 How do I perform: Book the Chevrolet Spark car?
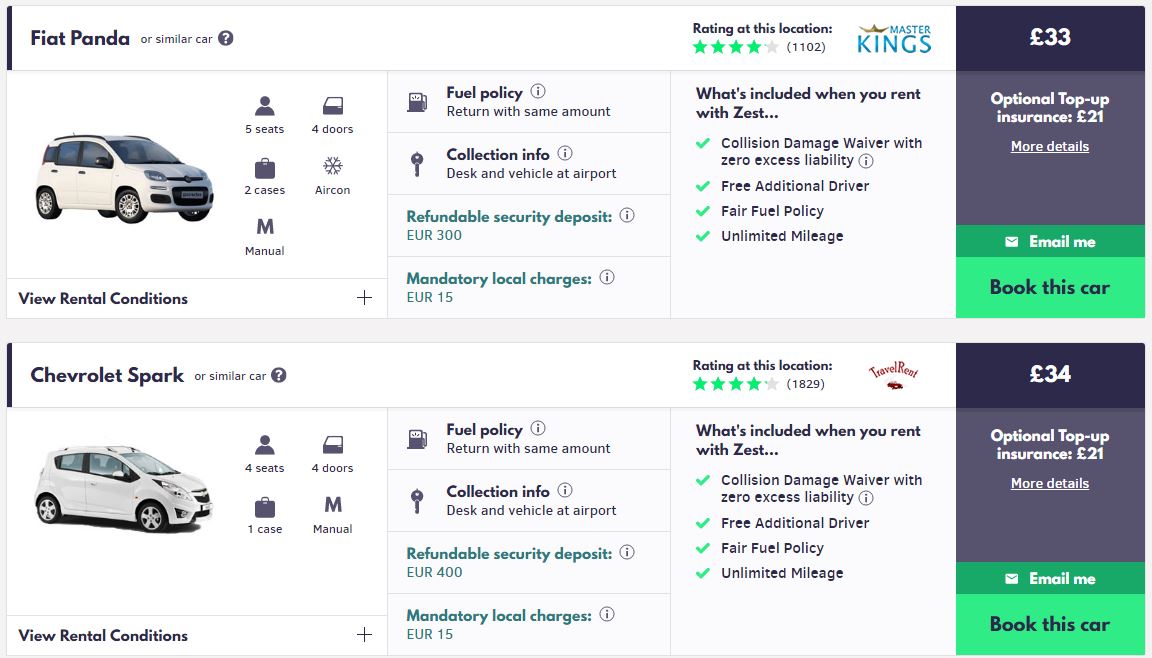coord(1050,625)
